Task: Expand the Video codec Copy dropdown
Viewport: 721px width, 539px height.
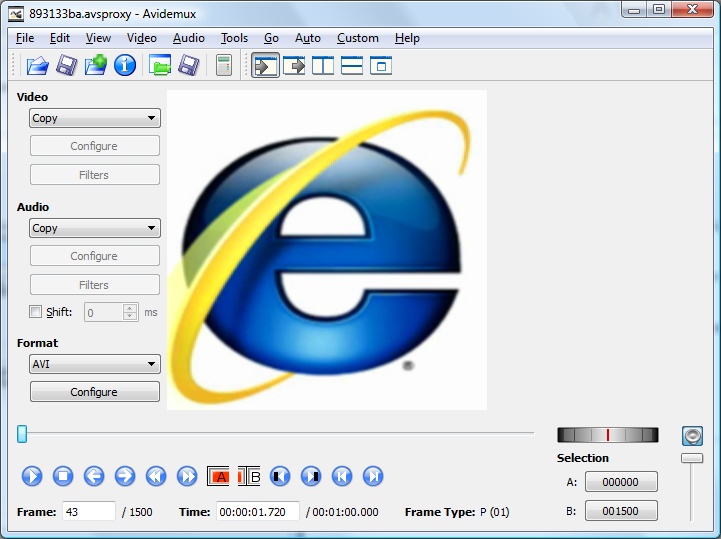Action: coord(94,118)
